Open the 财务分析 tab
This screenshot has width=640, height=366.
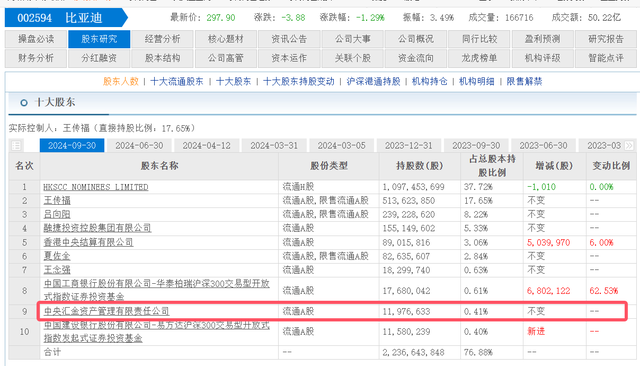click(x=36, y=58)
